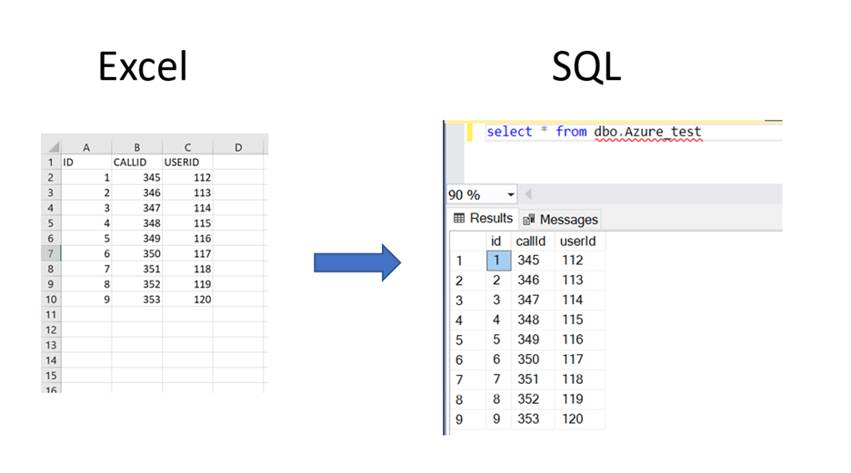
Task: Click the callId column header in results
Action: (530, 241)
